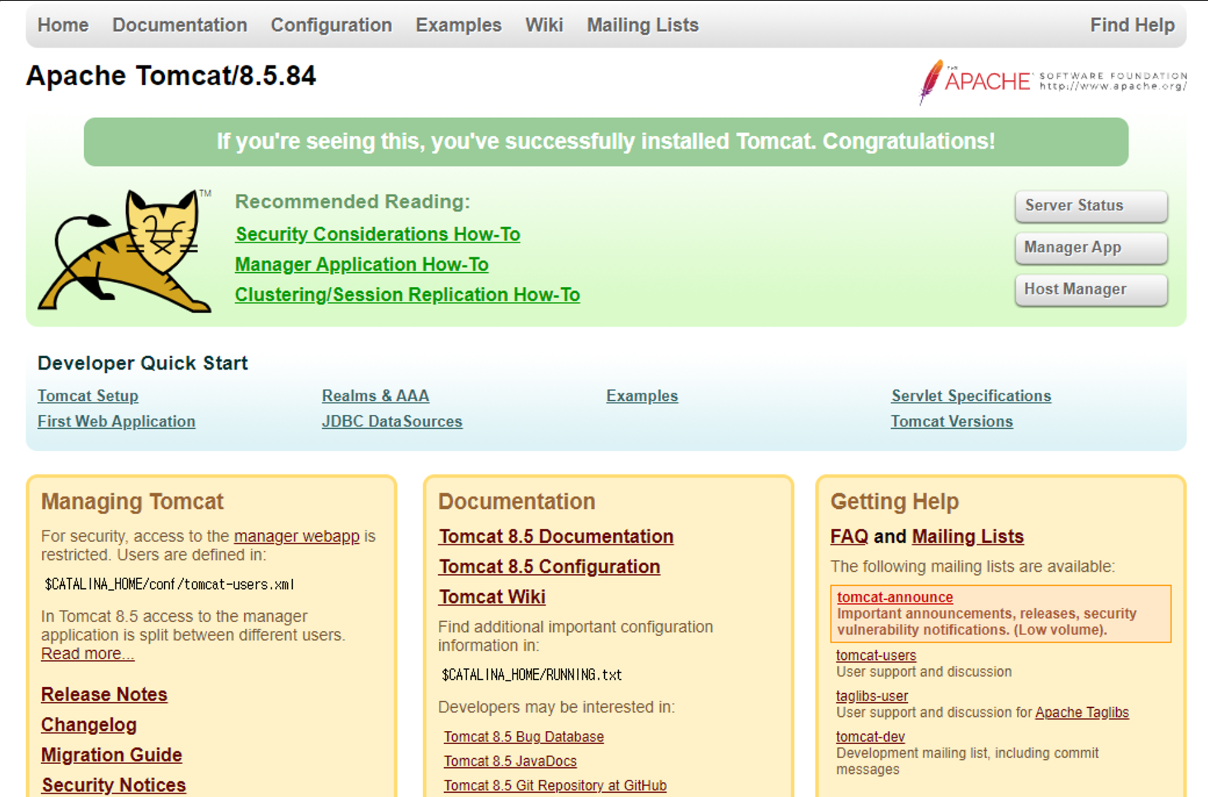Open Manager Application How-To link

pos(361,265)
